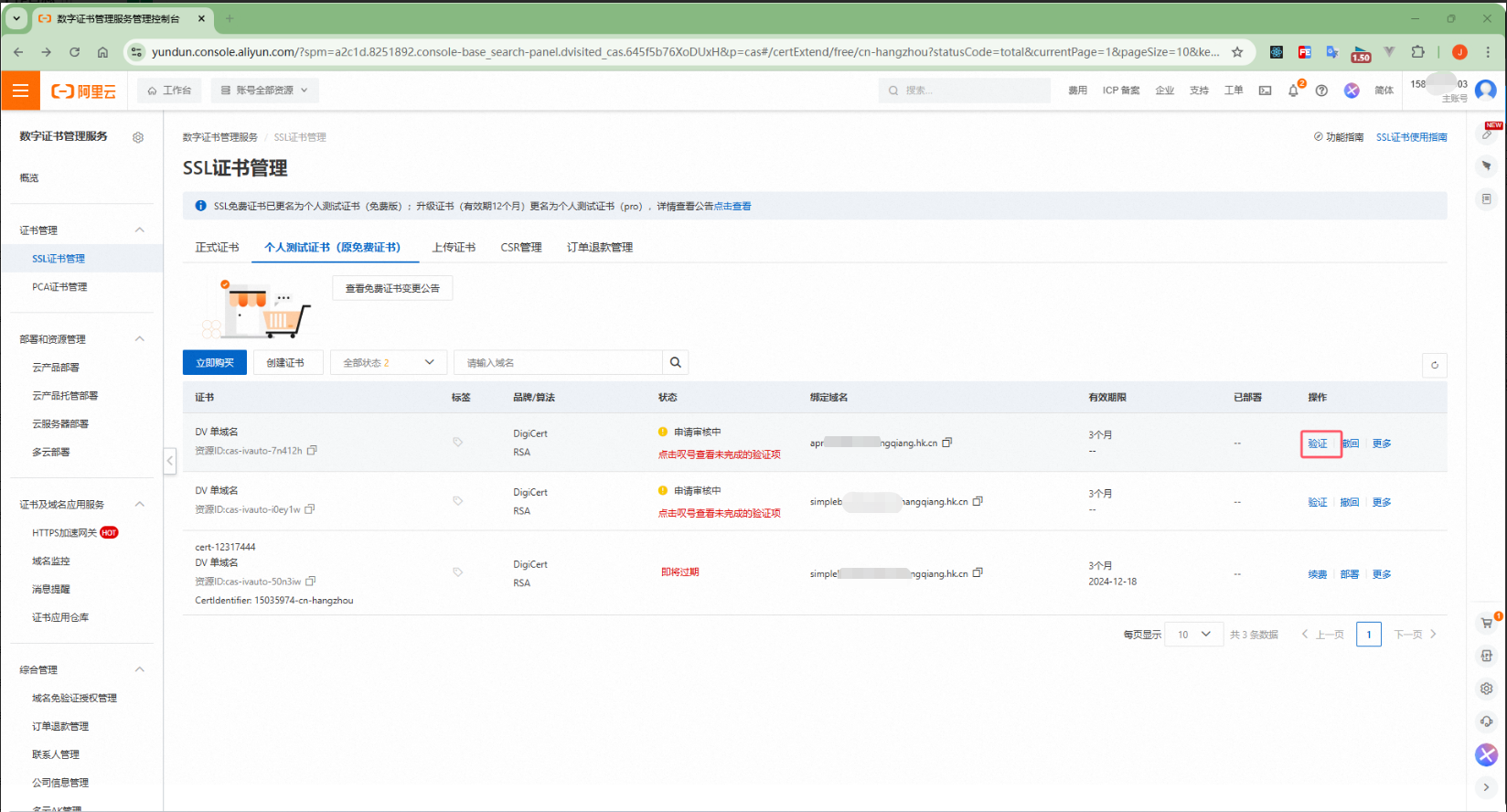
Task: Click the top console search box
Action: 965,91
